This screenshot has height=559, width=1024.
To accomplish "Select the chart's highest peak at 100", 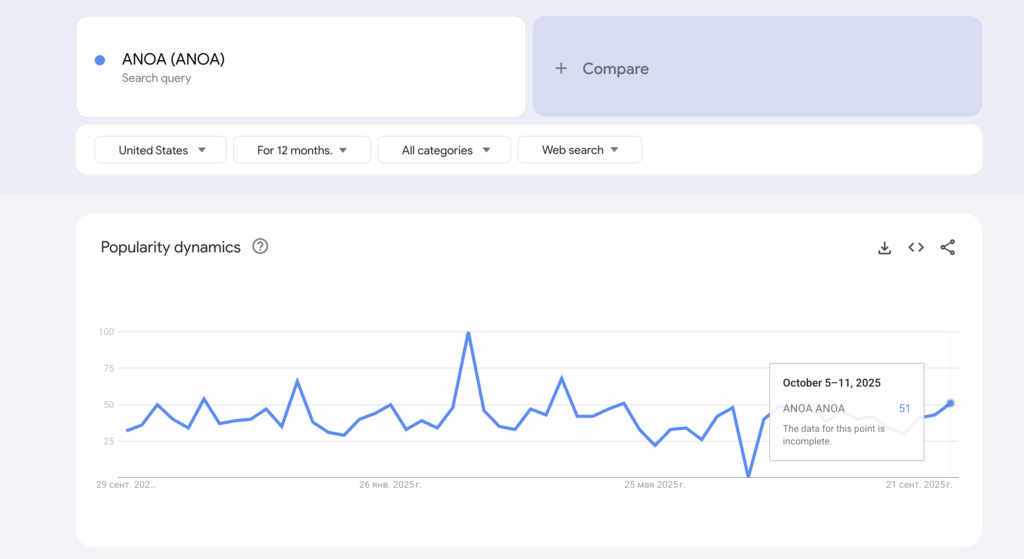I will [468, 332].
